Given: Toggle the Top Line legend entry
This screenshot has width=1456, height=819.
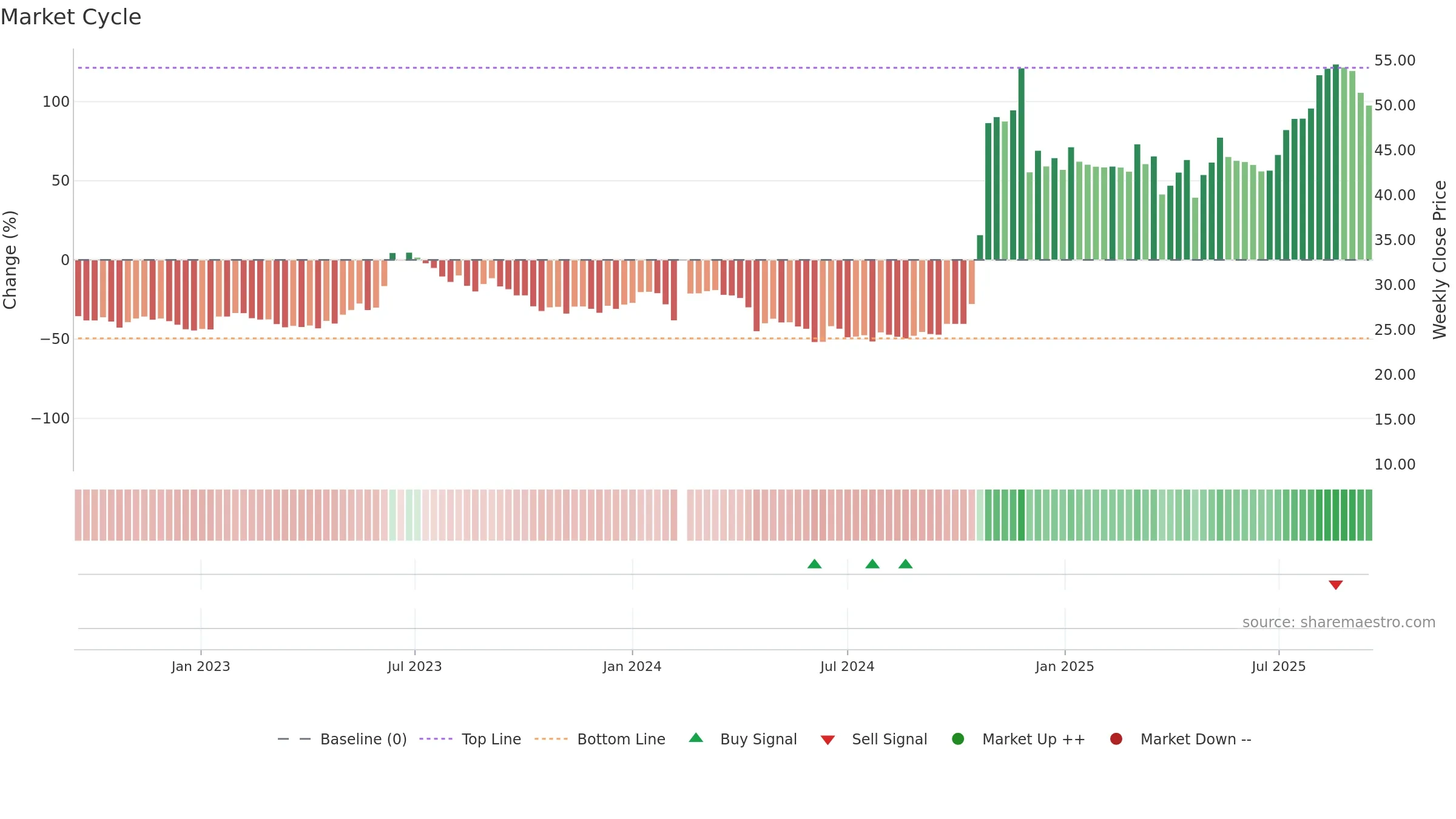Looking at the screenshot, I should (470, 739).
